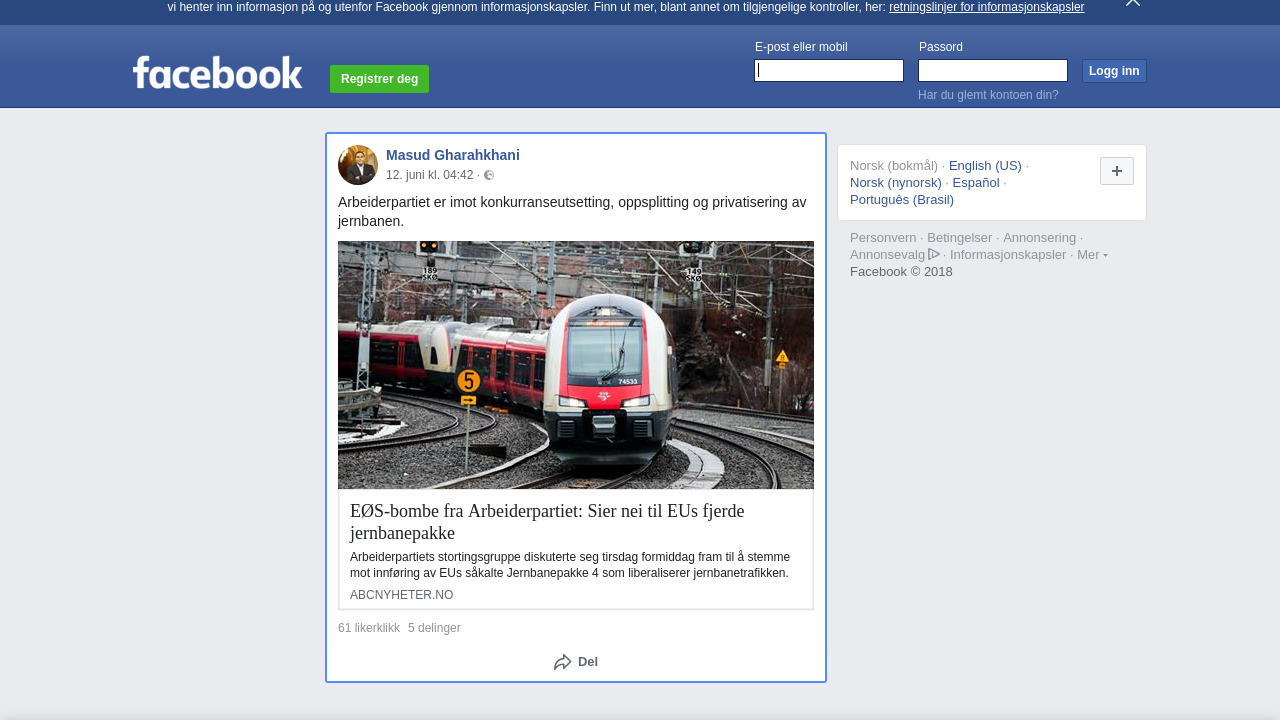Viewport: 1280px width, 720px height.
Task: Click the Registrer deg button
Action: tap(379, 79)
